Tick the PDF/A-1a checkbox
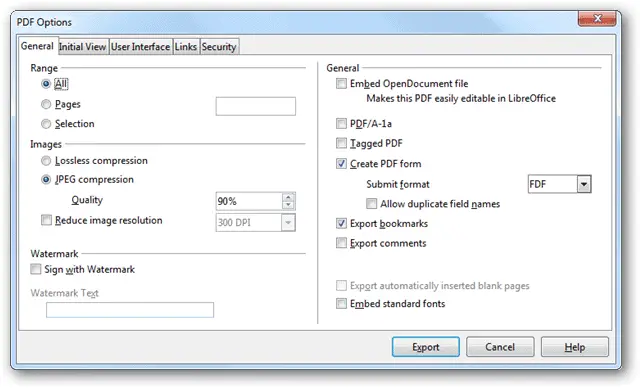 point(341,123)
